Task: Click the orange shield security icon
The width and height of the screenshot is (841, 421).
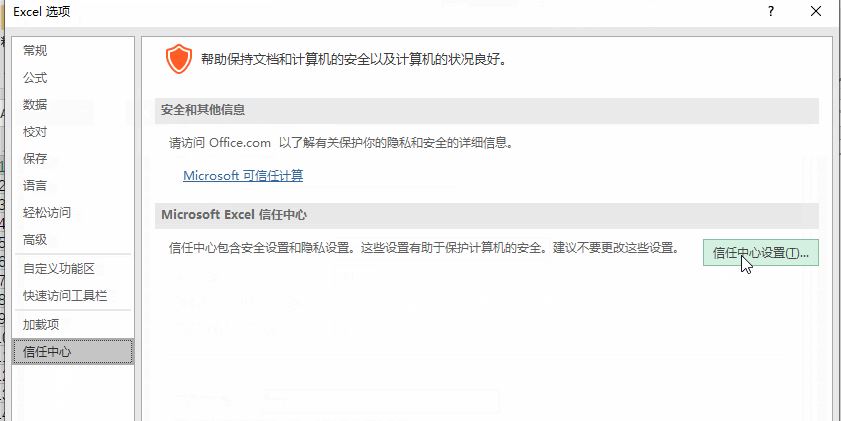Action: tap(179, 59)
